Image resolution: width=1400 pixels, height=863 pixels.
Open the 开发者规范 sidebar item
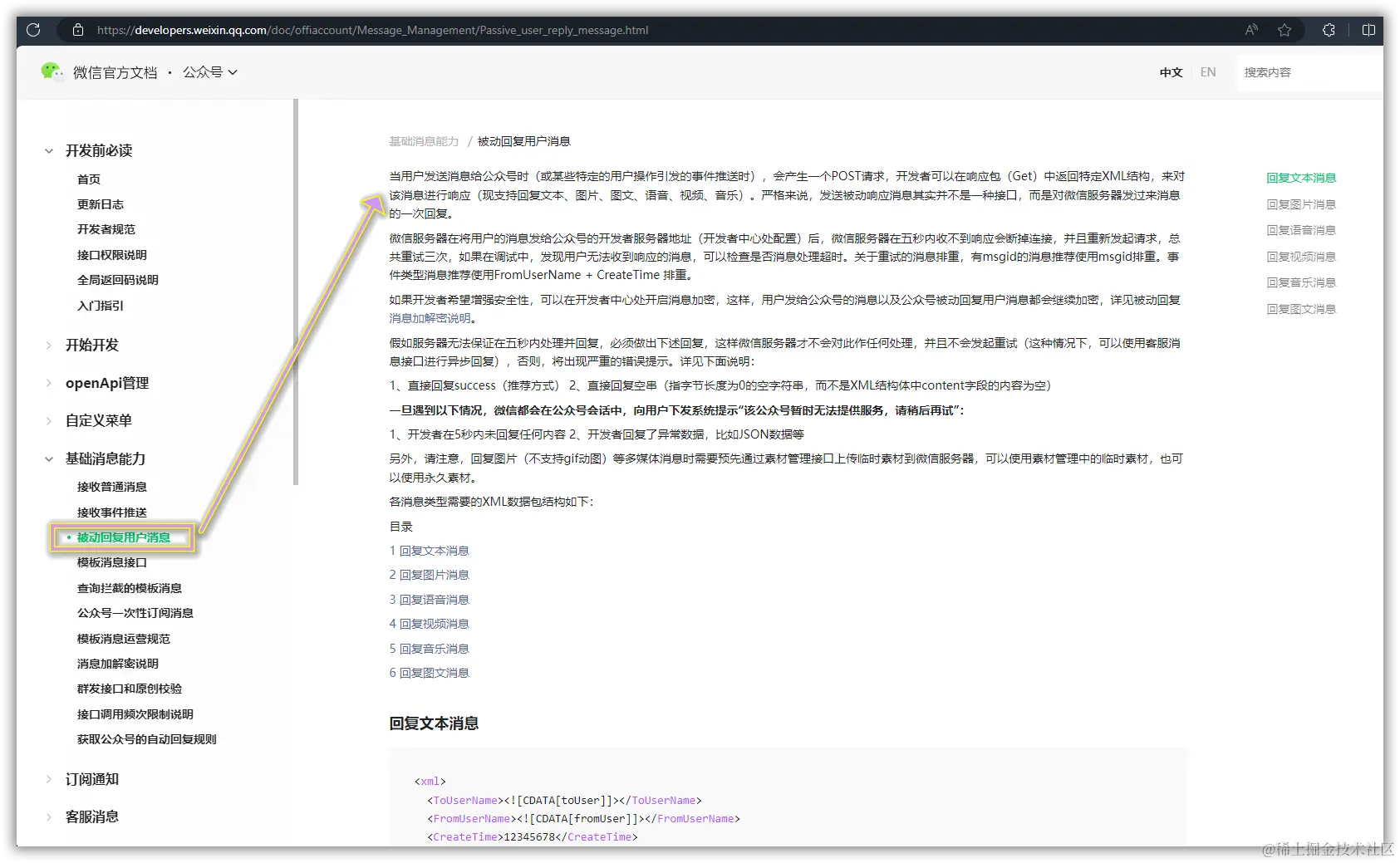(106, 229)
